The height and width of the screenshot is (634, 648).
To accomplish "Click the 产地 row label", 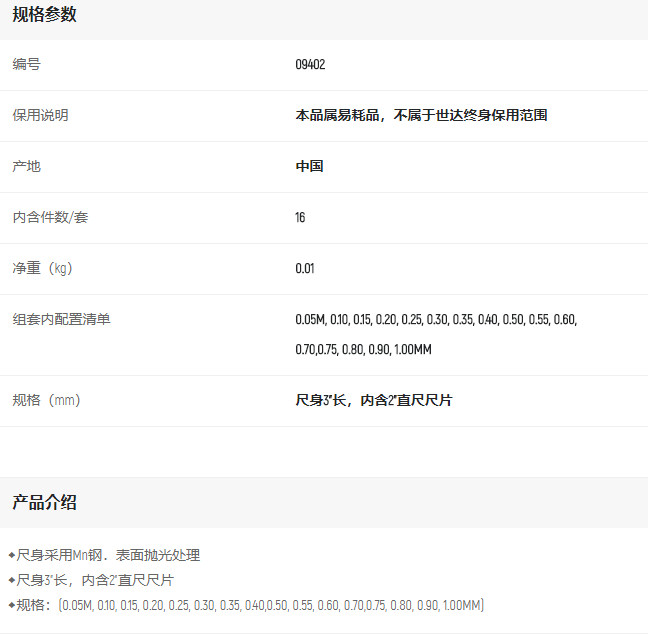I will [x=26, y=167].
